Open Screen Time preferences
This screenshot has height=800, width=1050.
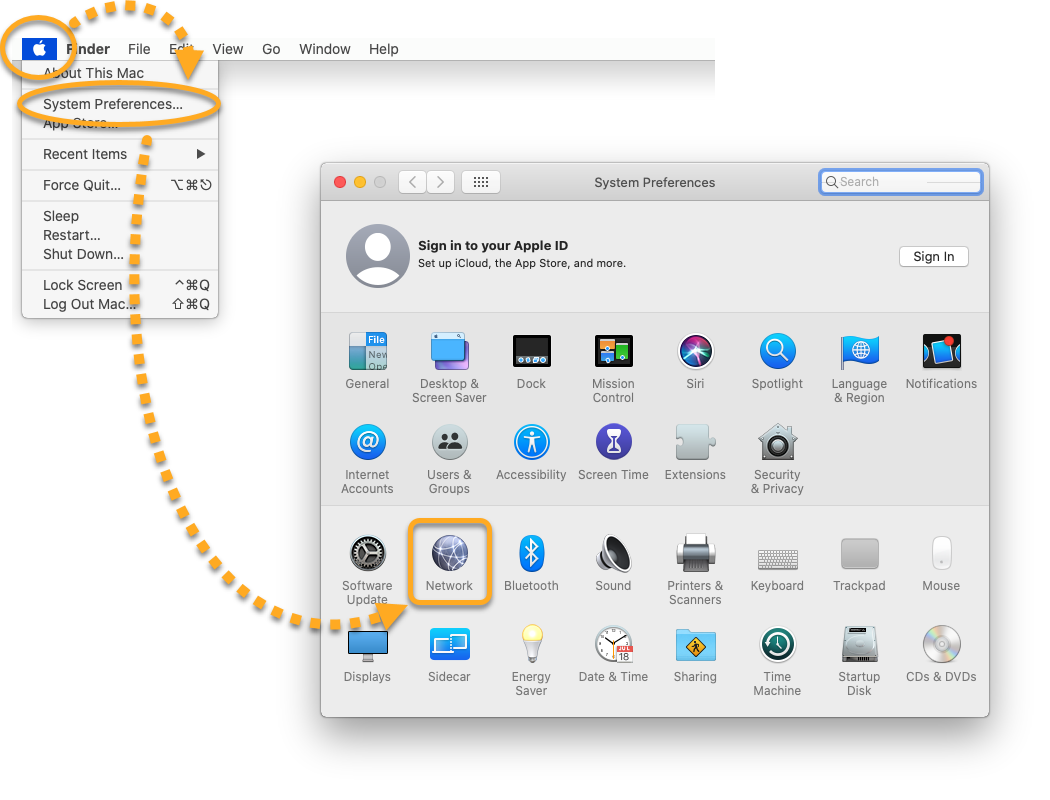click(613, 452)
